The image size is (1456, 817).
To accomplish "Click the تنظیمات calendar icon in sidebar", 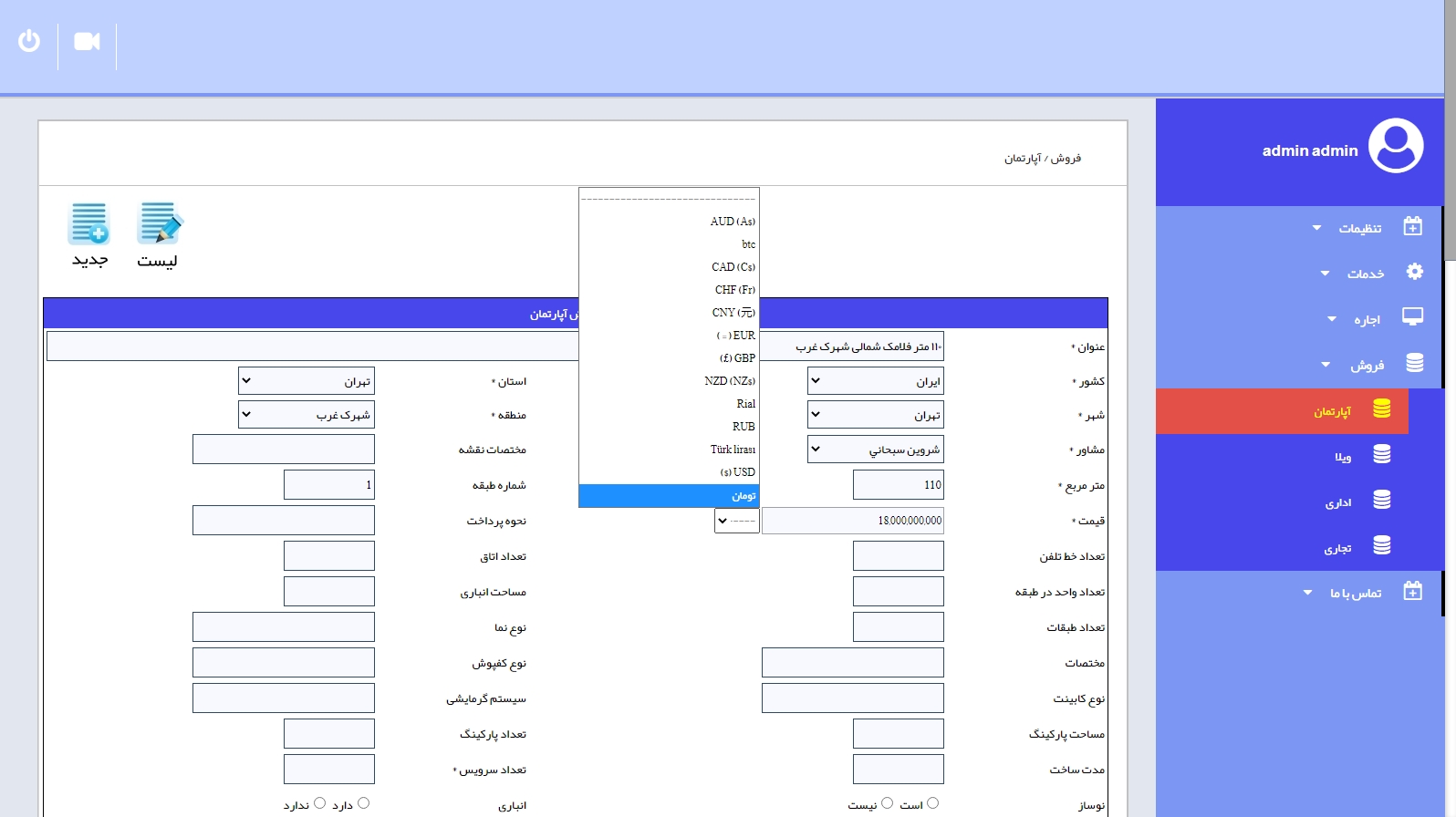I will coord(1412,226).
